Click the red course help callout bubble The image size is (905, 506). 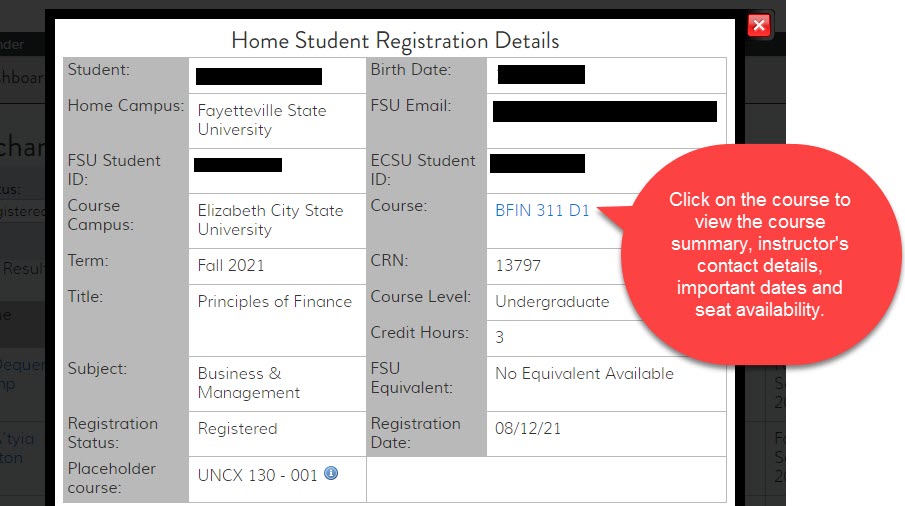pyautogui.click(x=759, y=256)
